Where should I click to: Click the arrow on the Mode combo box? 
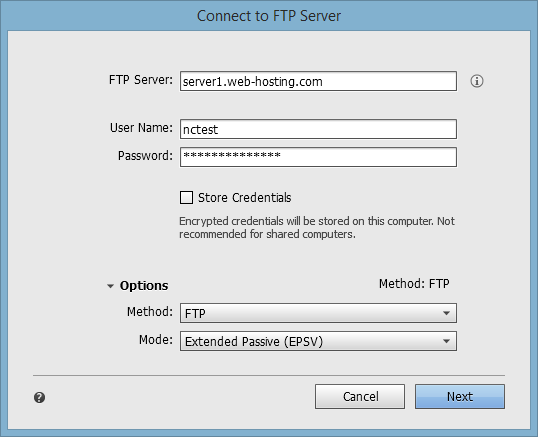point(446,341)
